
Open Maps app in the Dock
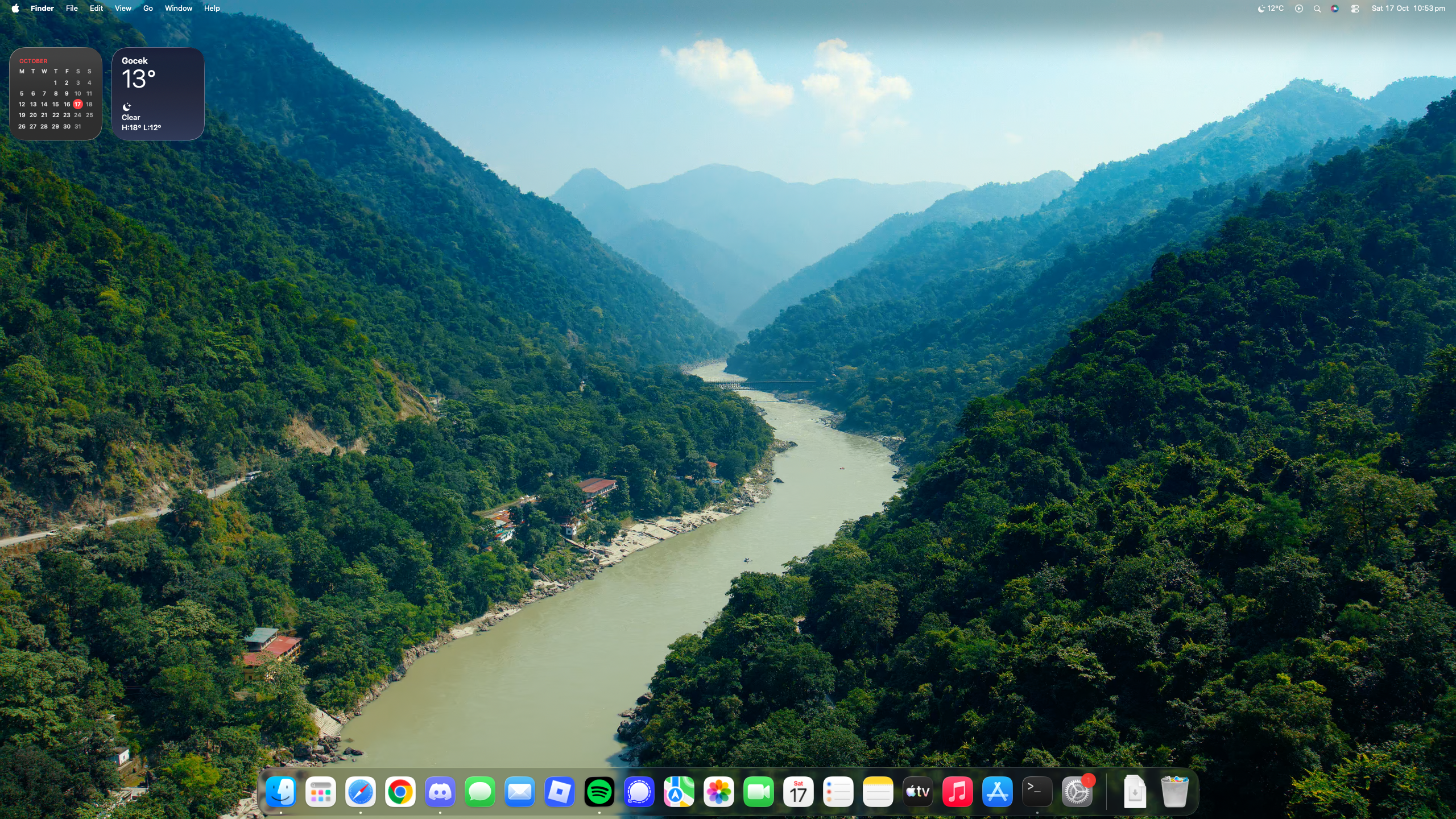tap(679, 792)
